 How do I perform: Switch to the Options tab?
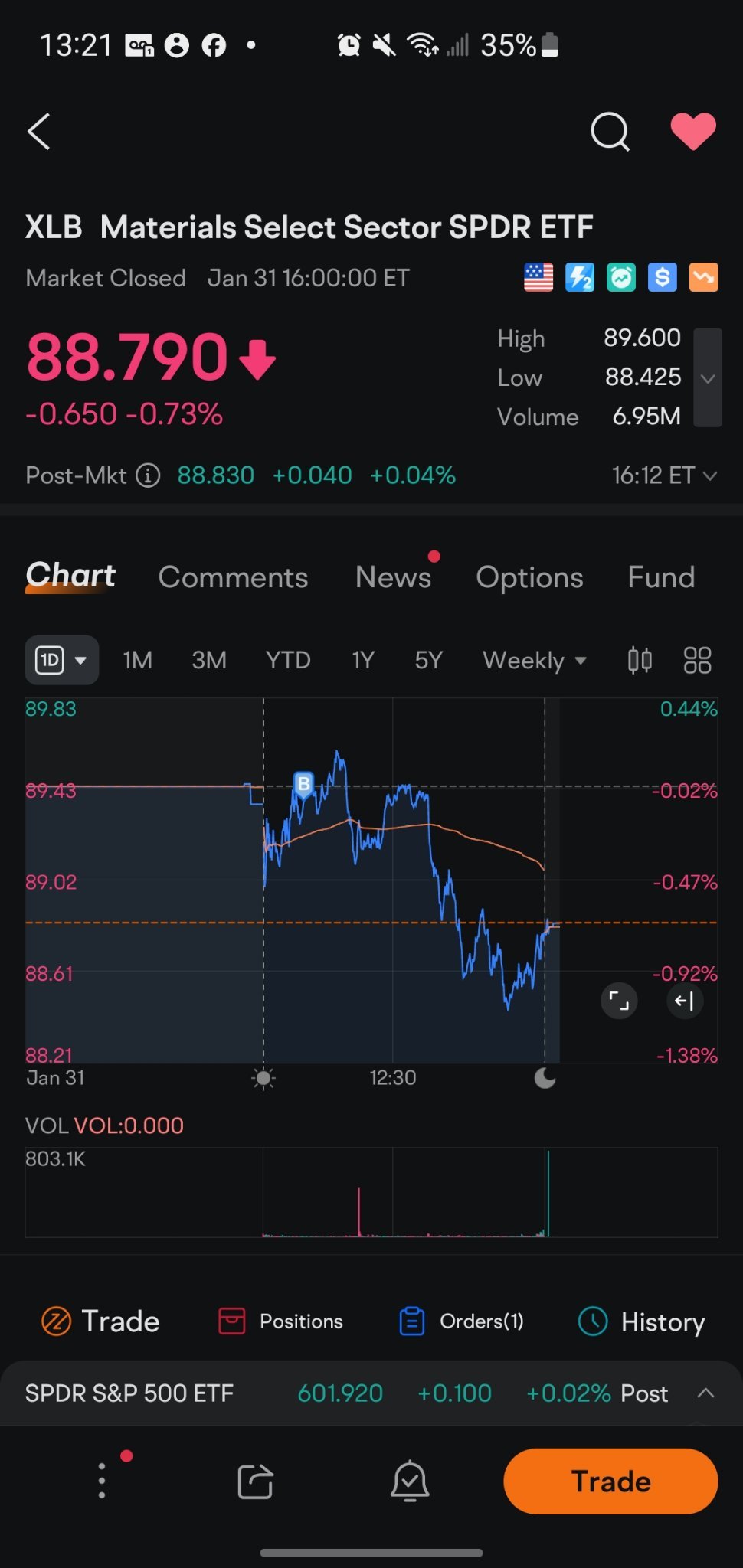click(529, 577)
